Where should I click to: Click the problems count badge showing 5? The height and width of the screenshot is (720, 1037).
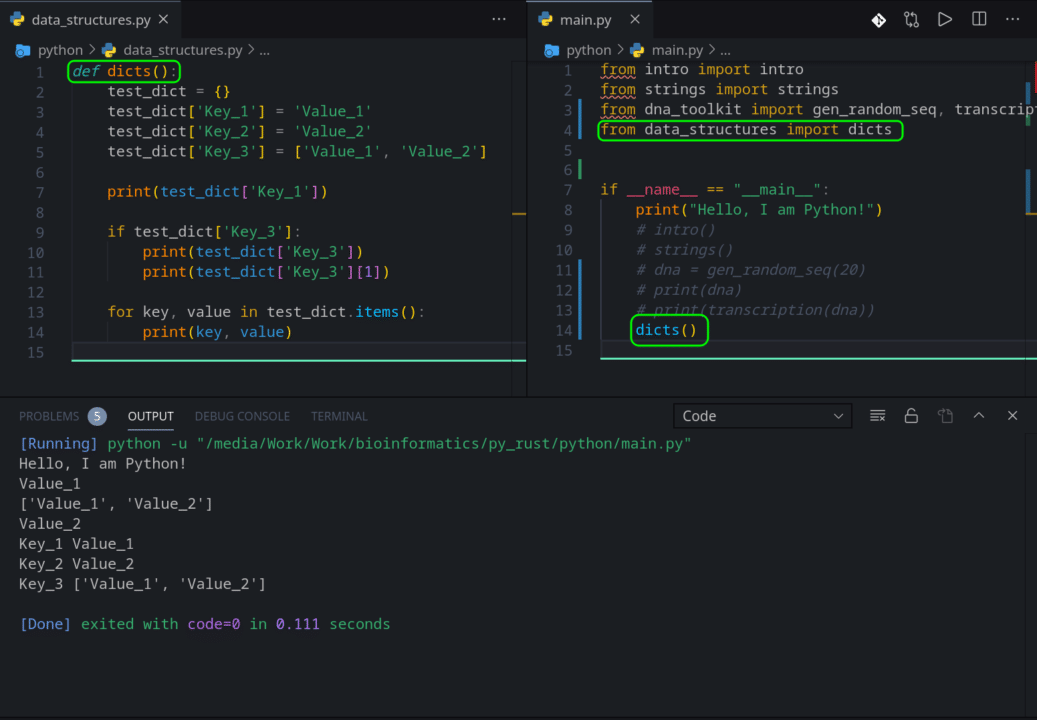click(x=96, y=416)
